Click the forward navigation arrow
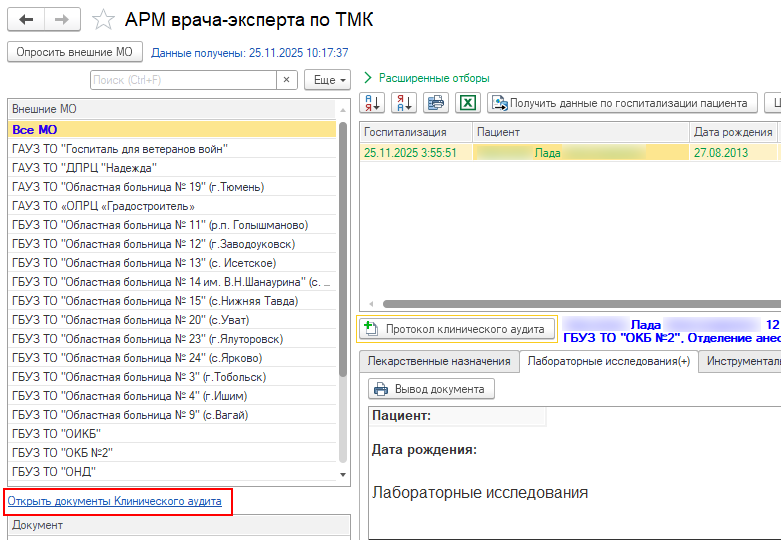 (x=62, y=20)
